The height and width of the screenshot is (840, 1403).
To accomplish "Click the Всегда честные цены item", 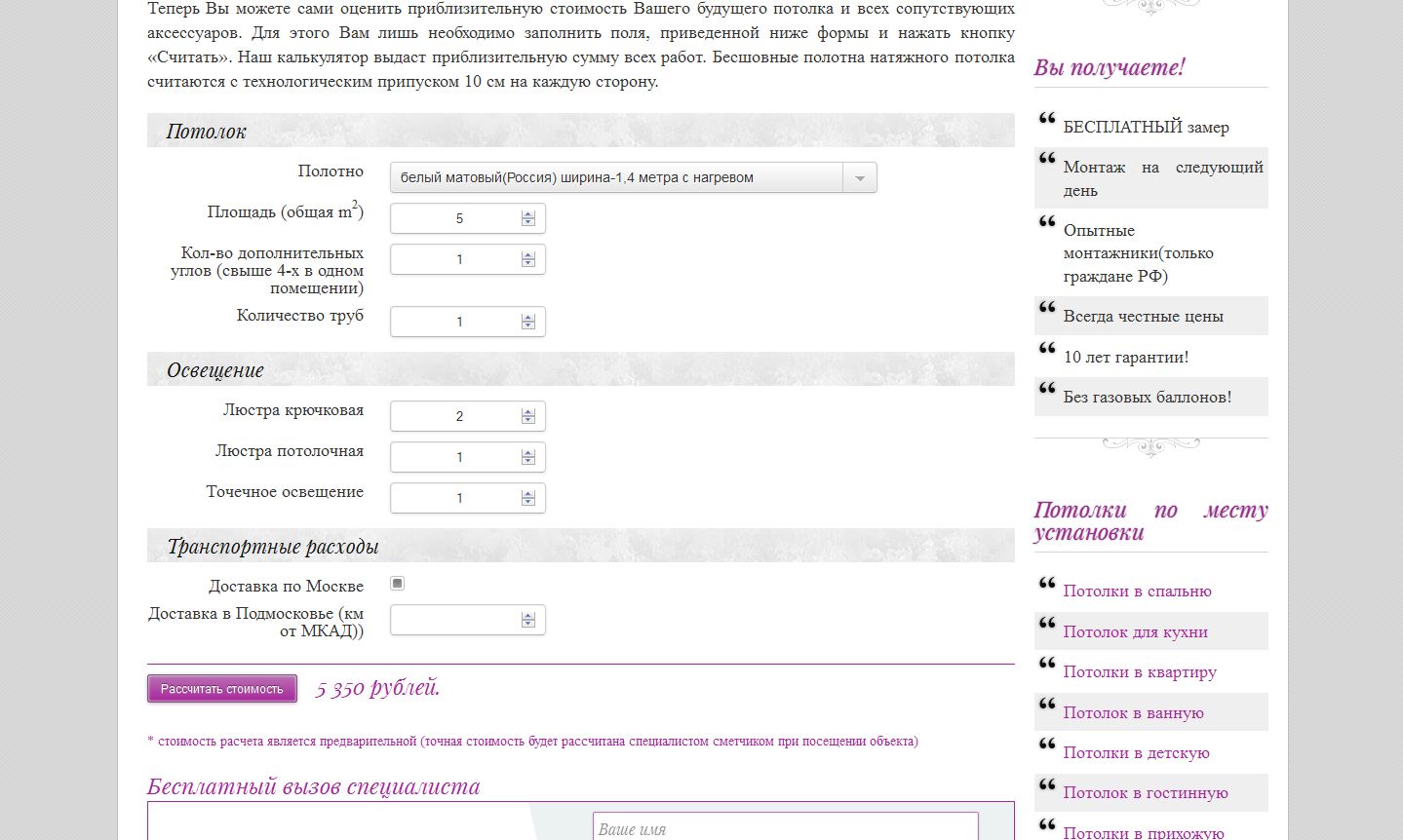I will [x=1143, y=317].
